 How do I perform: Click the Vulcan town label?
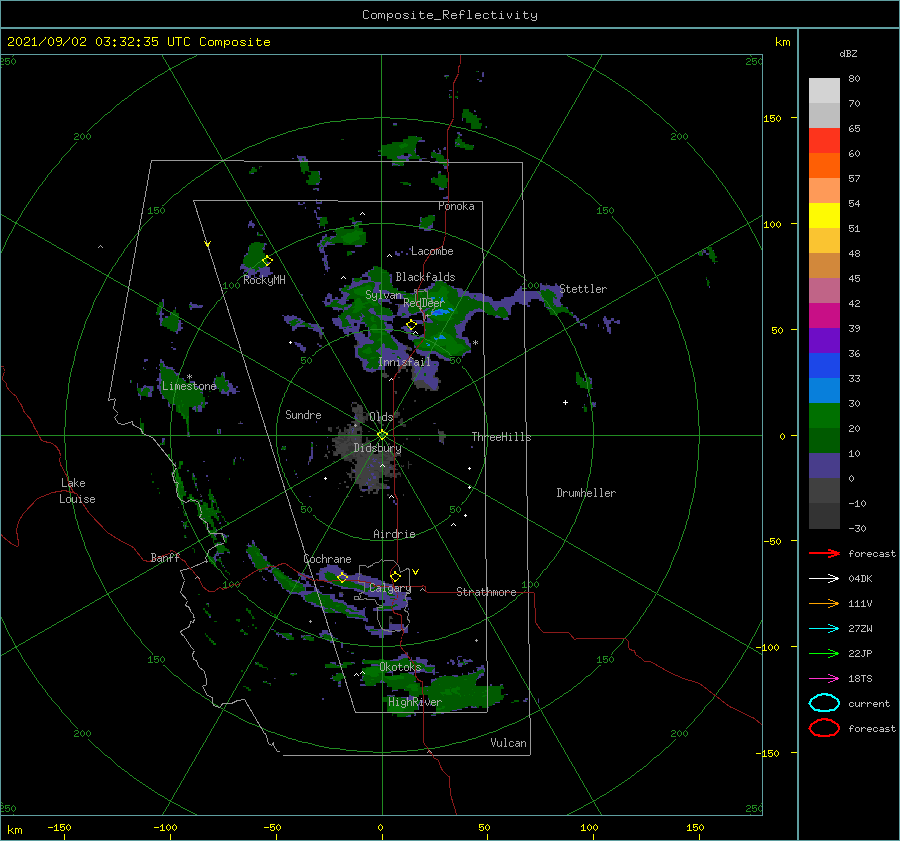[x=508, y=743]
